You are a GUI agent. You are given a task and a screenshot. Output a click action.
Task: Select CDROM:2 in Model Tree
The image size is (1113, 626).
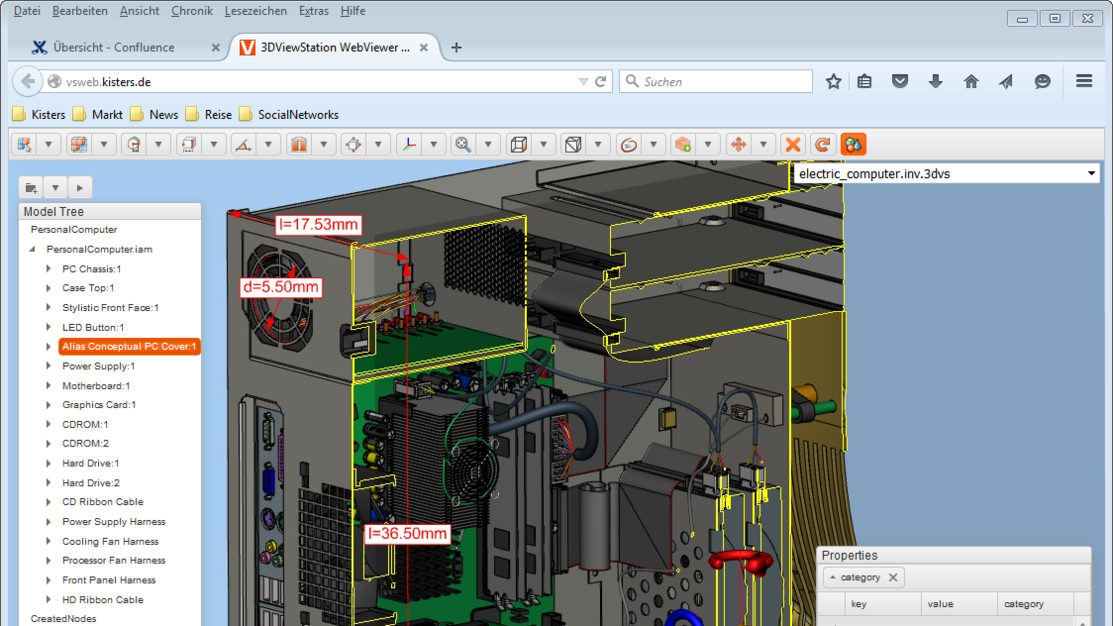tap(85, 444)
